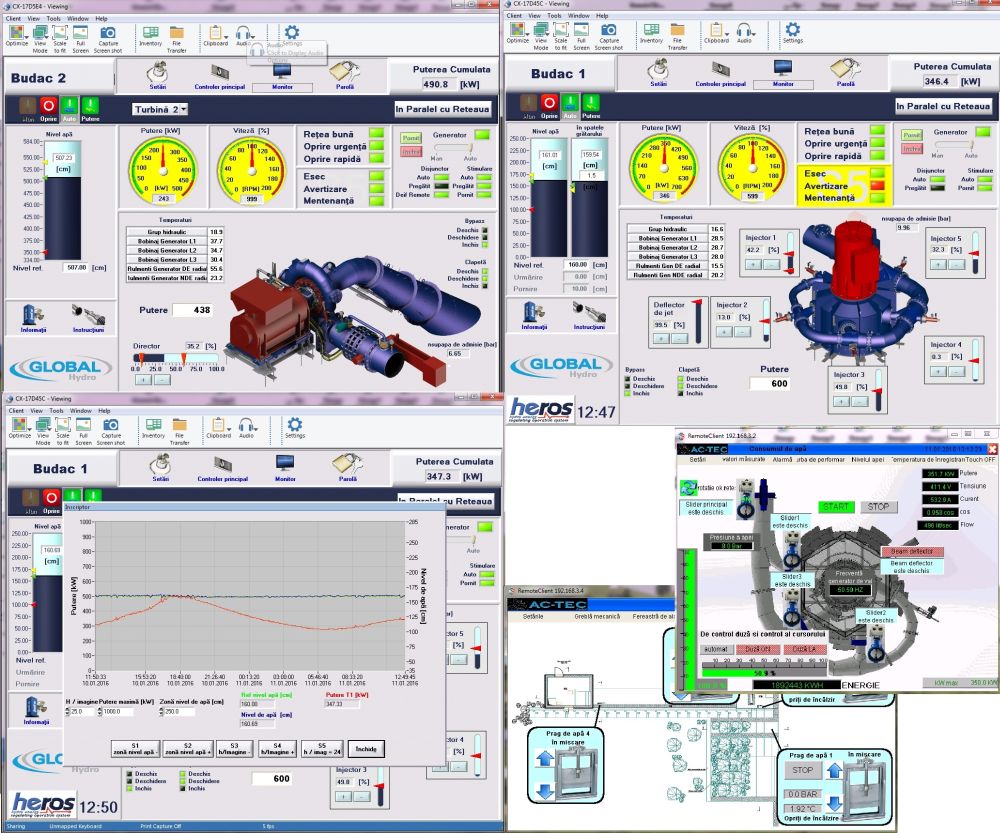This screenshot has height=833, width=1000.
Task: Open Tools menu in Budac 2 window
Action: coord(54,18)
